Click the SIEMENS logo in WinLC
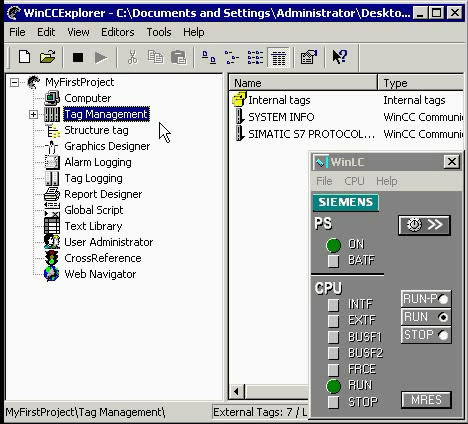The image size is (468, 424). (345, 202)
